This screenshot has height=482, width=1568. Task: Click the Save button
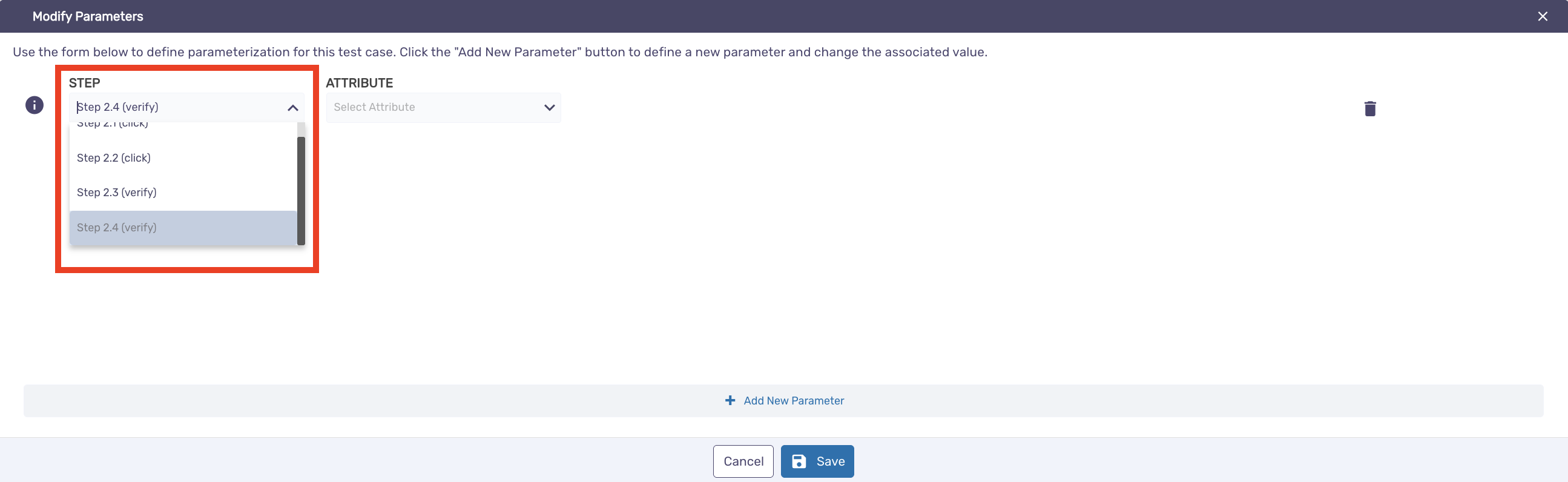coord(817,461)
